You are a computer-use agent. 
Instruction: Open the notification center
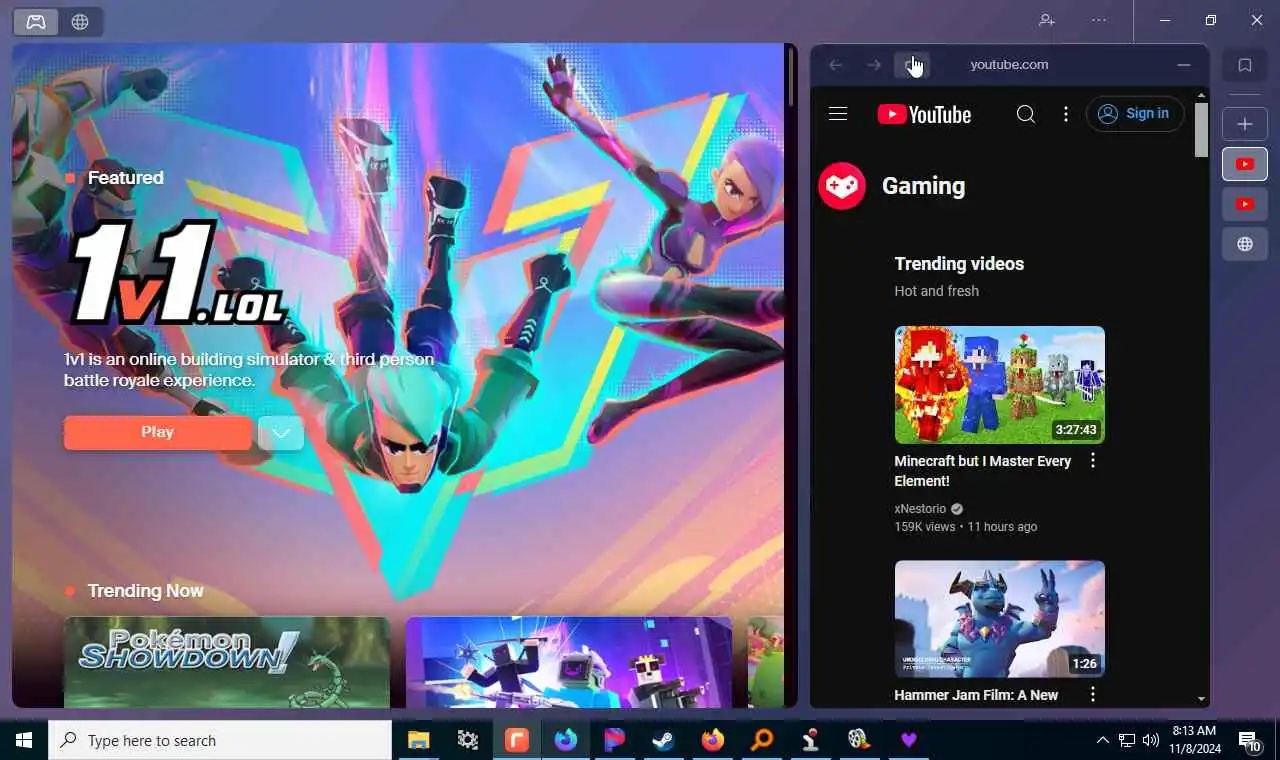click(1250, 740)
